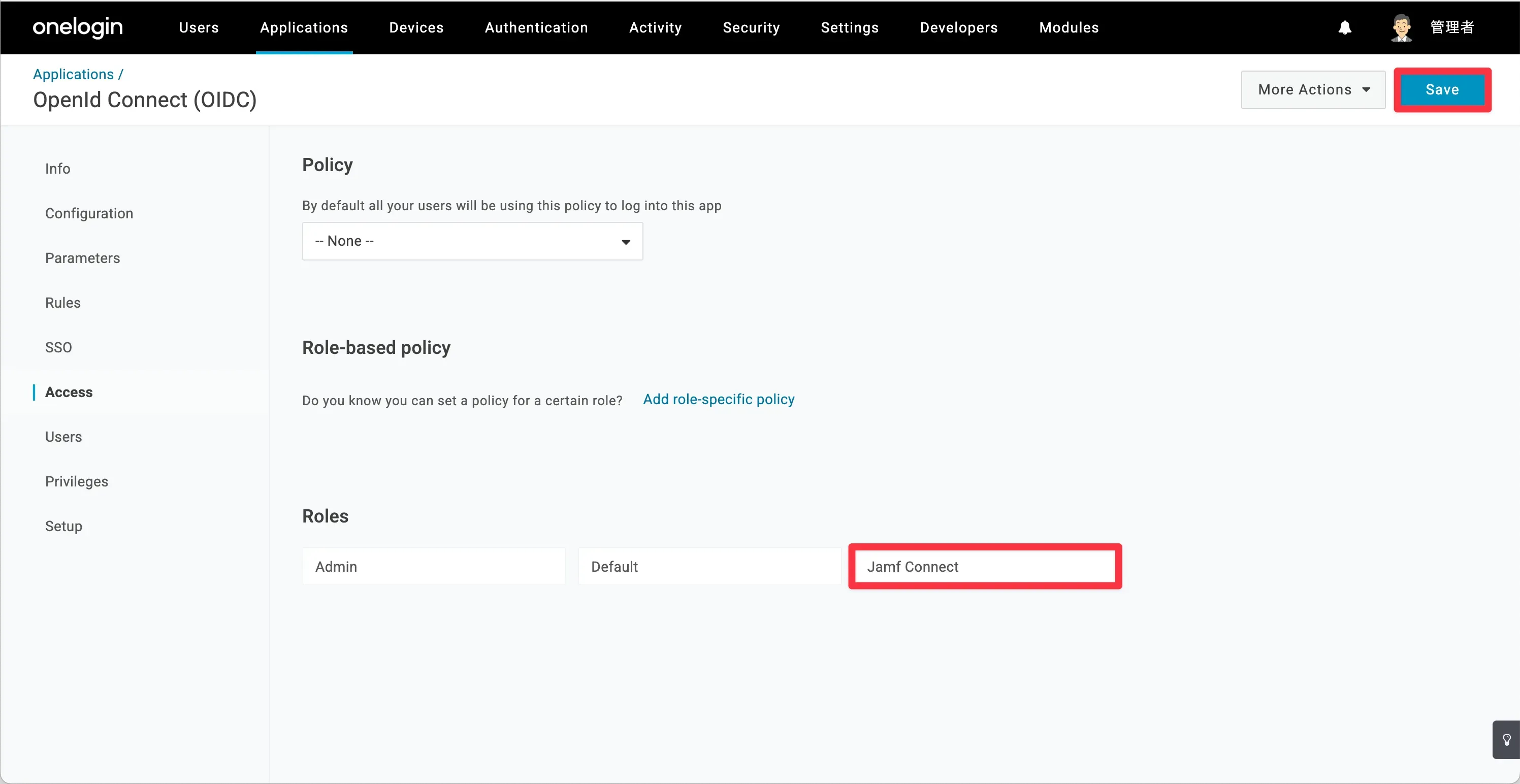Viewport: 1520px width, 784px height.
Task: Click the Applications breadcrumb link
Action: [73, 74]
